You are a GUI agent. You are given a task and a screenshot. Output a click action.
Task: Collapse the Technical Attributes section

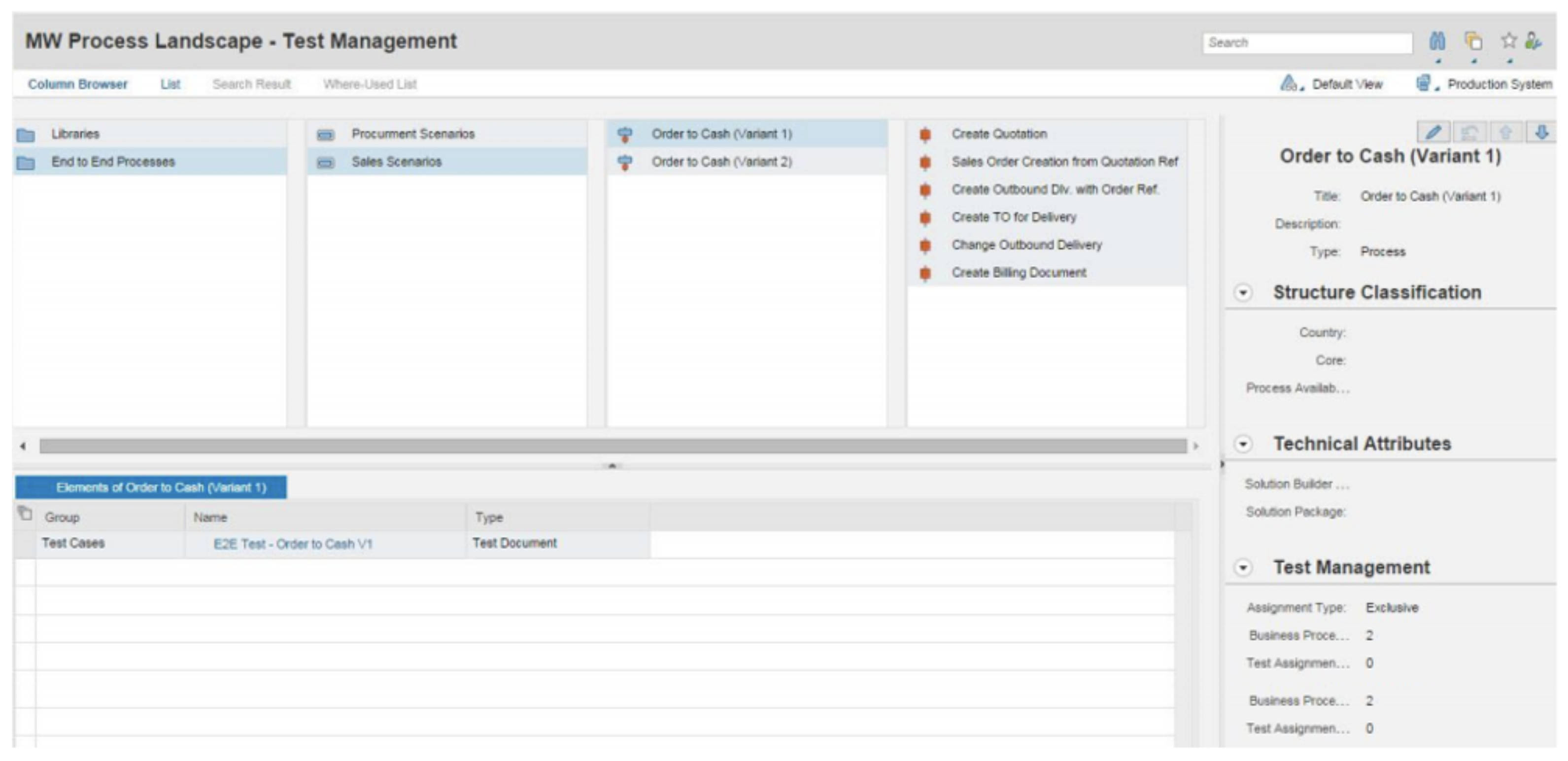click(x=1243, y=444)
